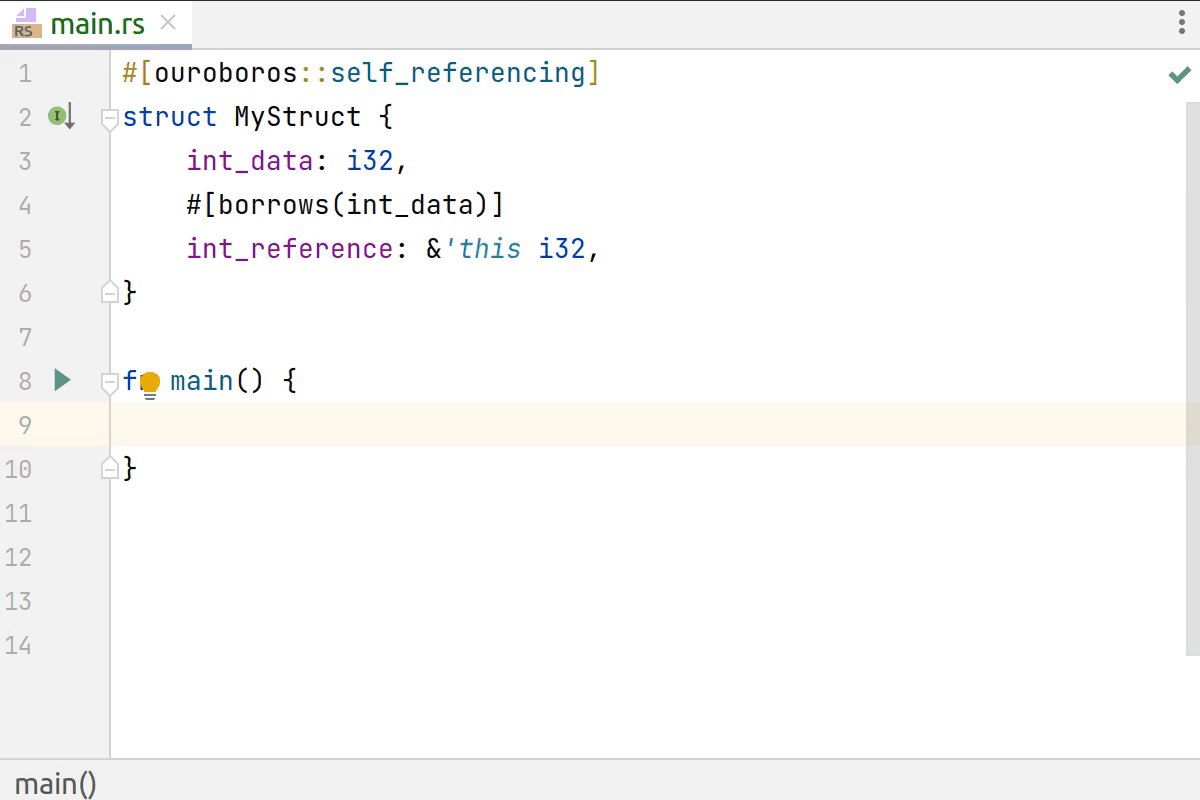Image resolution: width=1200 pixels, height=800 pixels.
Task: Click the vertical scrollbar on the right edge
Action: (1193, 380)
